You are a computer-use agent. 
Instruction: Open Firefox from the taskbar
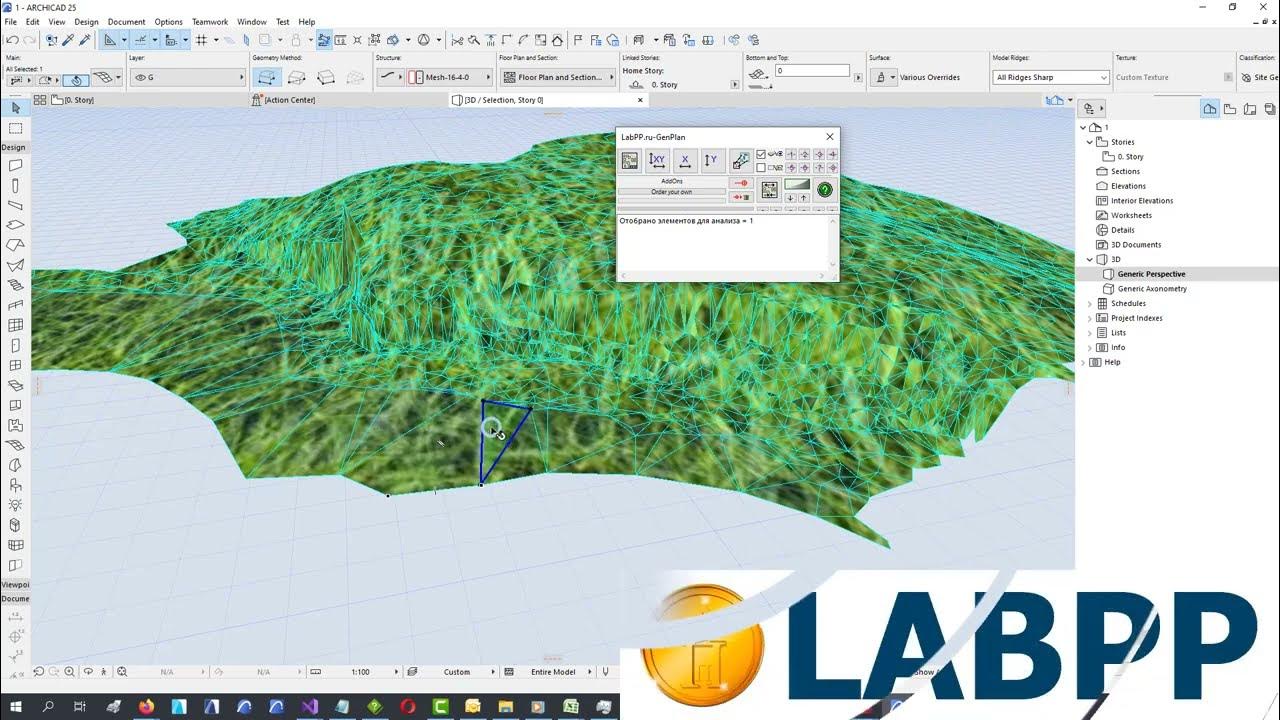pyautogui.click(x=146, y=706)
